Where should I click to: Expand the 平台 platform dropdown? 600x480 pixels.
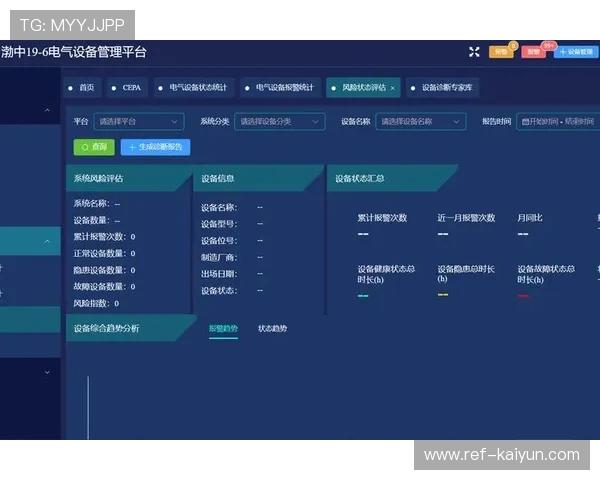(139, 121)
